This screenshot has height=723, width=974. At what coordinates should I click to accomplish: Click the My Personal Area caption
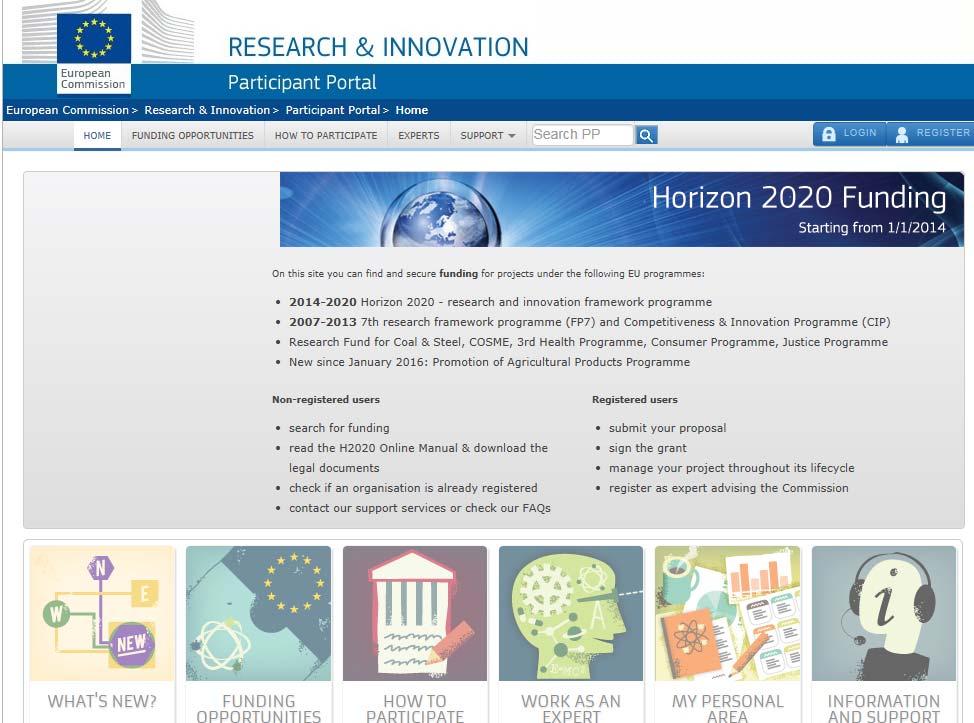[x=727, y=708]
